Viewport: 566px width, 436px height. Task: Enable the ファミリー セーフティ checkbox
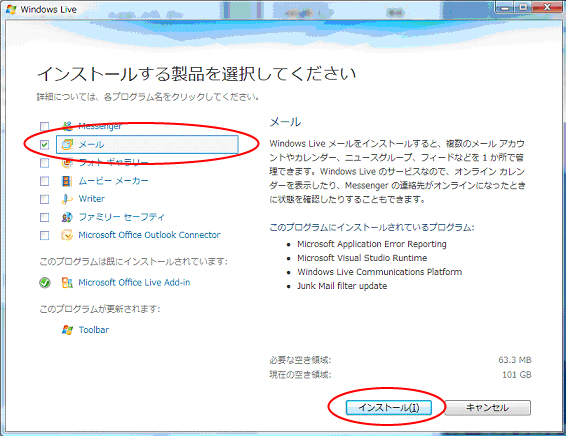(x=44, y=217)
